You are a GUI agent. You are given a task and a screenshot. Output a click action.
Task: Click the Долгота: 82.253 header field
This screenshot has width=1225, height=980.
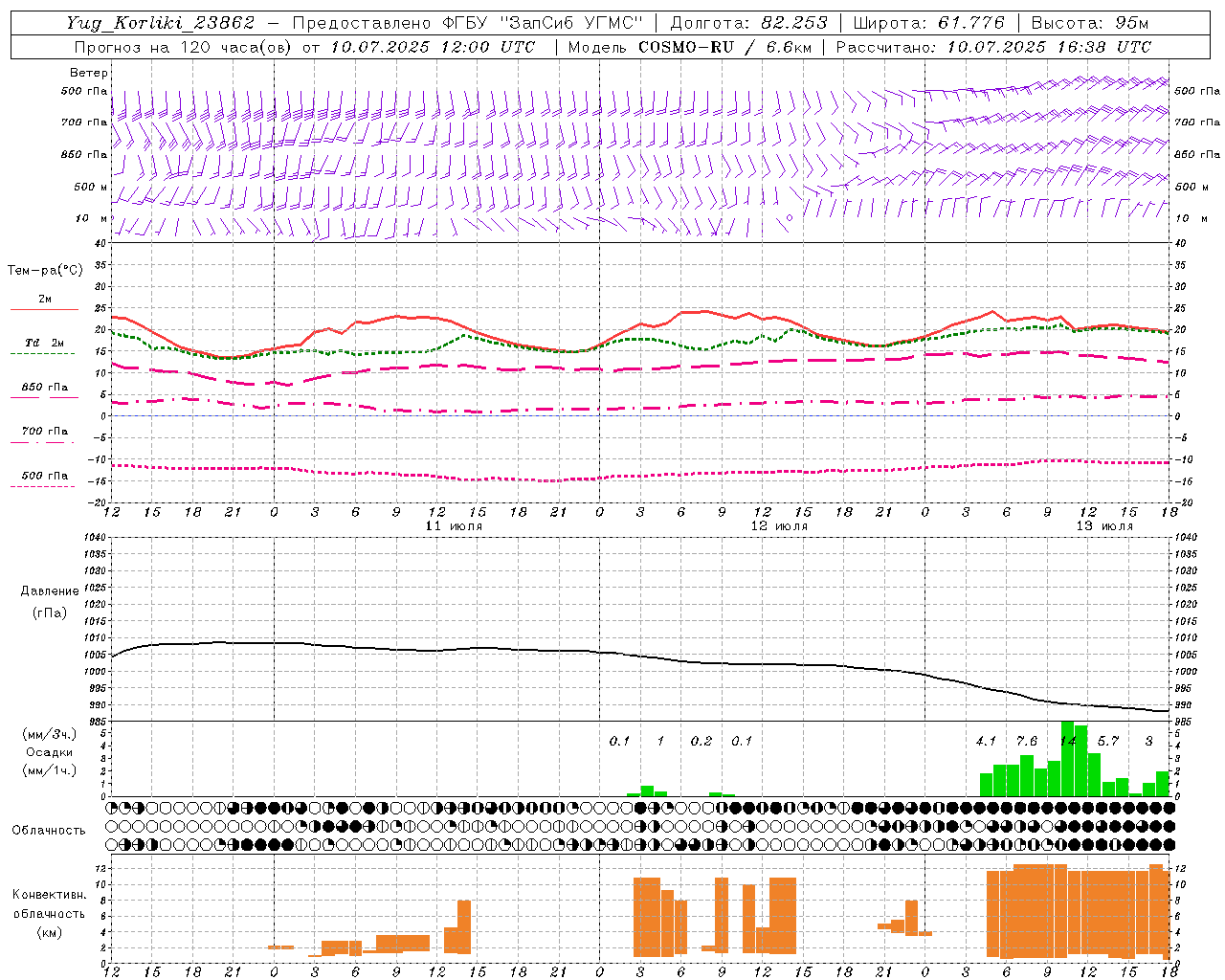749,23
